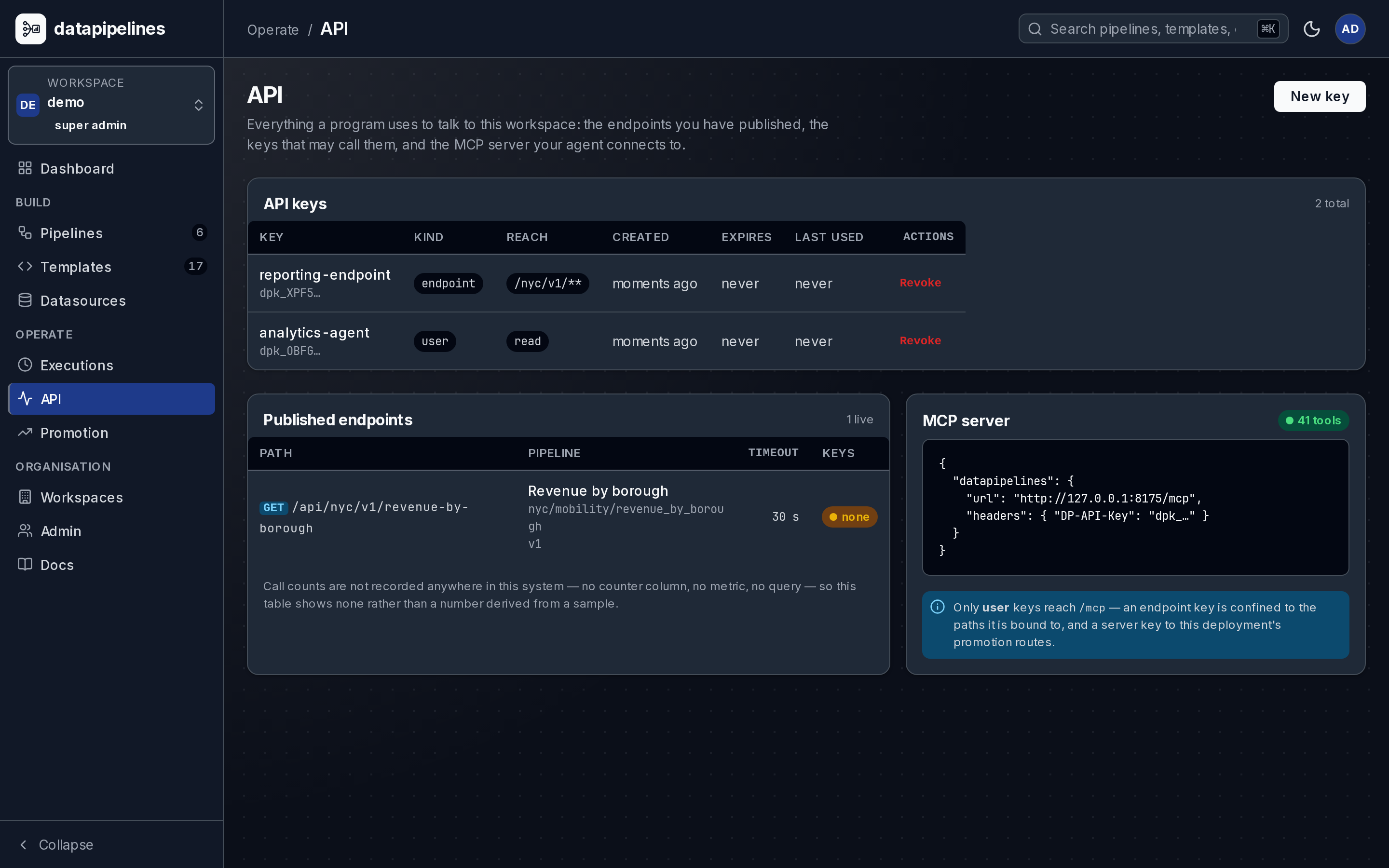Click the 30 s timeout value
This screenshot has width=1389, height=868.
785,516
